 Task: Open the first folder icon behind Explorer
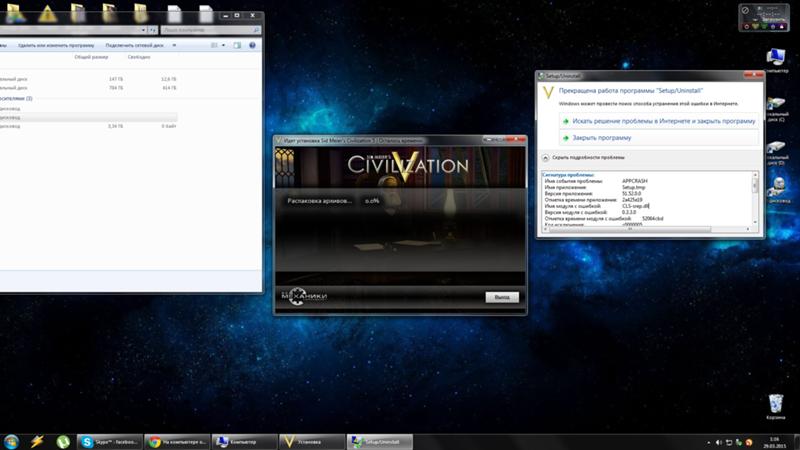pos(15,13)
